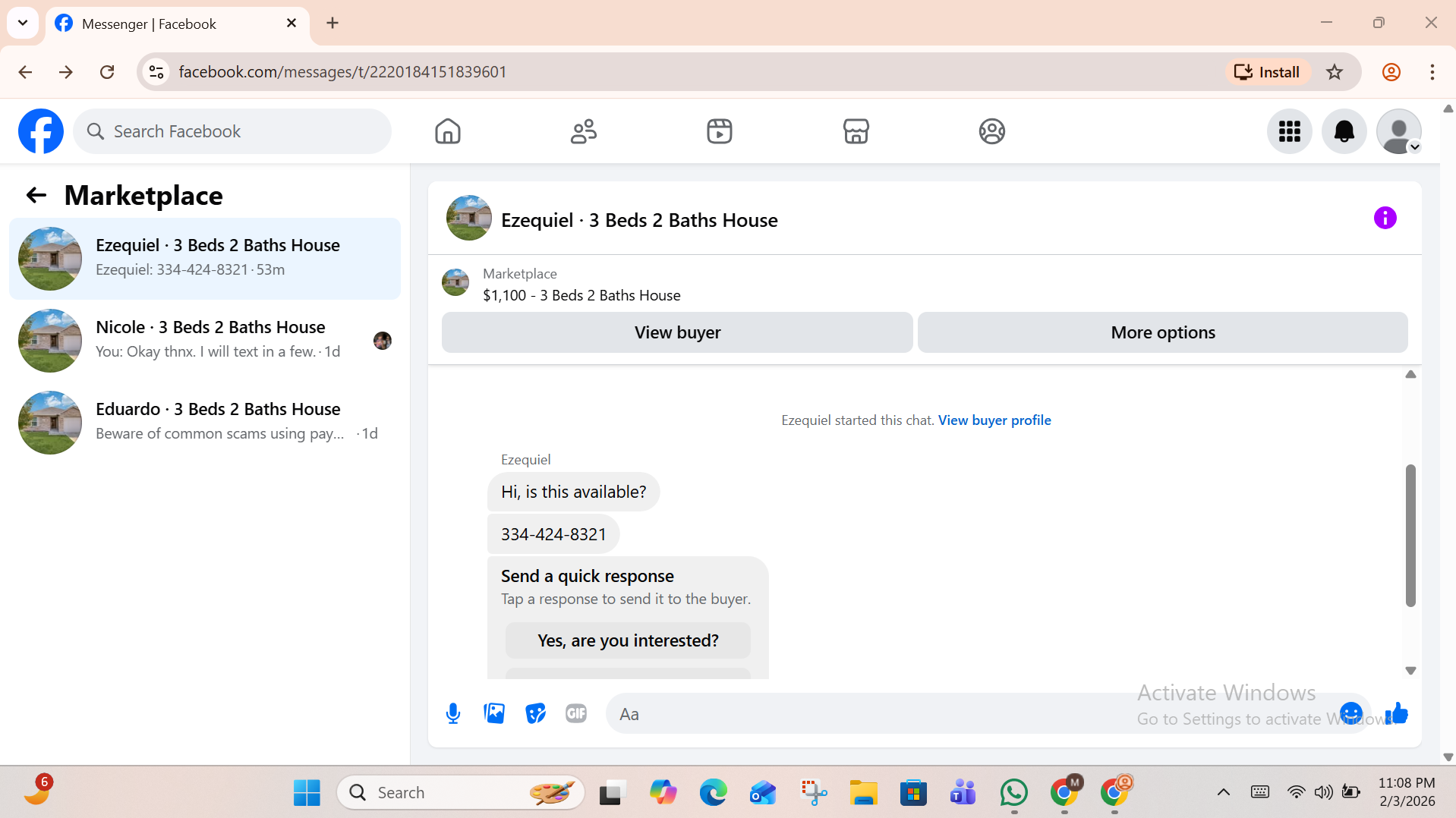Click the address bar URL
Screen dimensions: 1456x818
coord(342,72)
